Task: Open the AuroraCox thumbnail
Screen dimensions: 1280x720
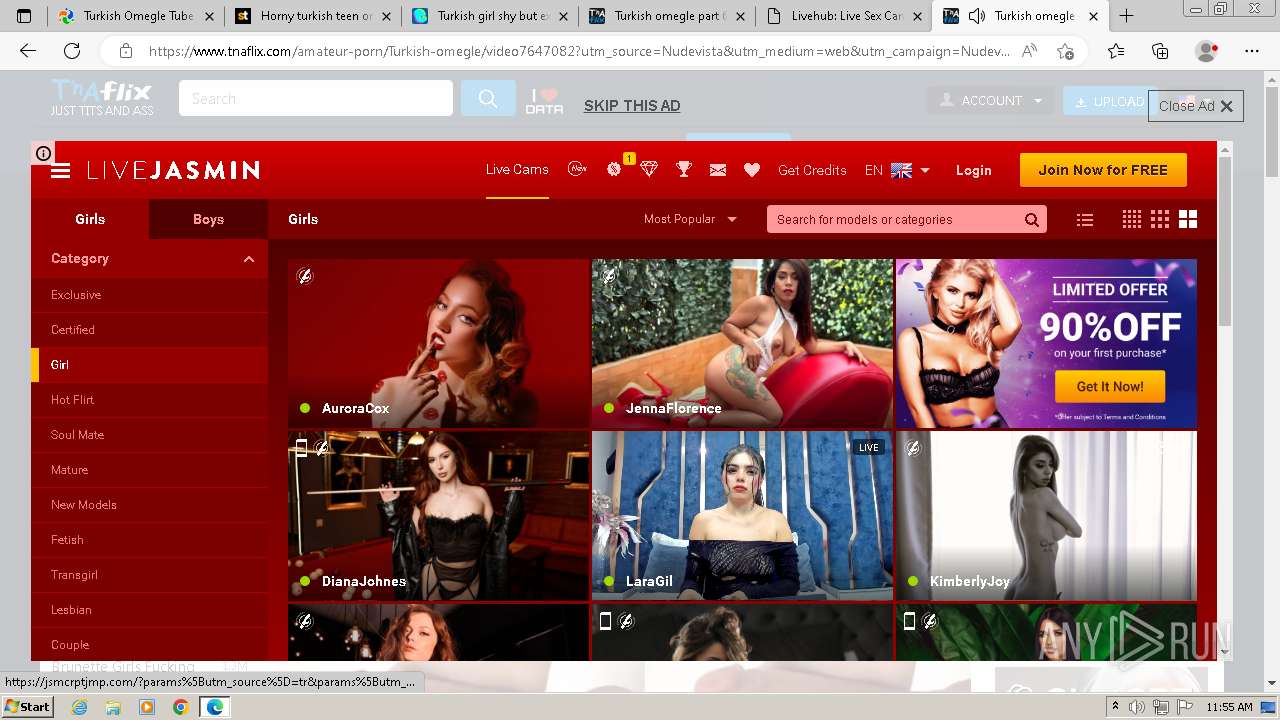Action: [438, 344]
